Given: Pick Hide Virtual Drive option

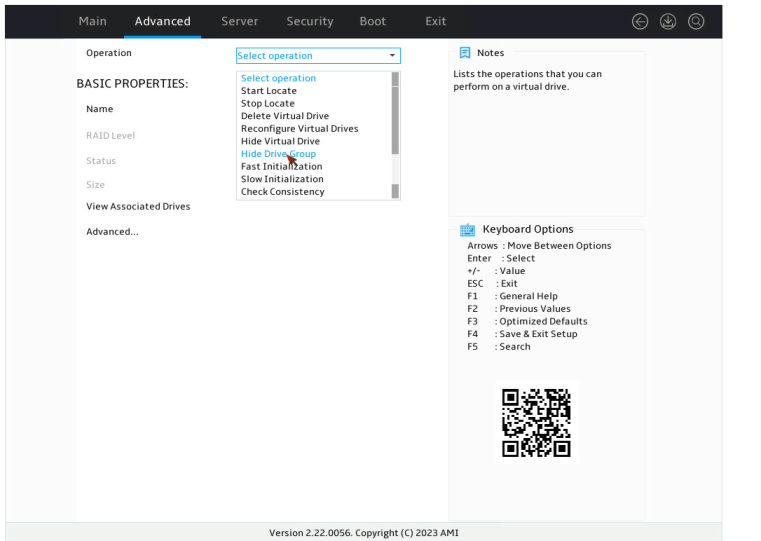Looking at the screenshot, I should (x=280, y=141).
